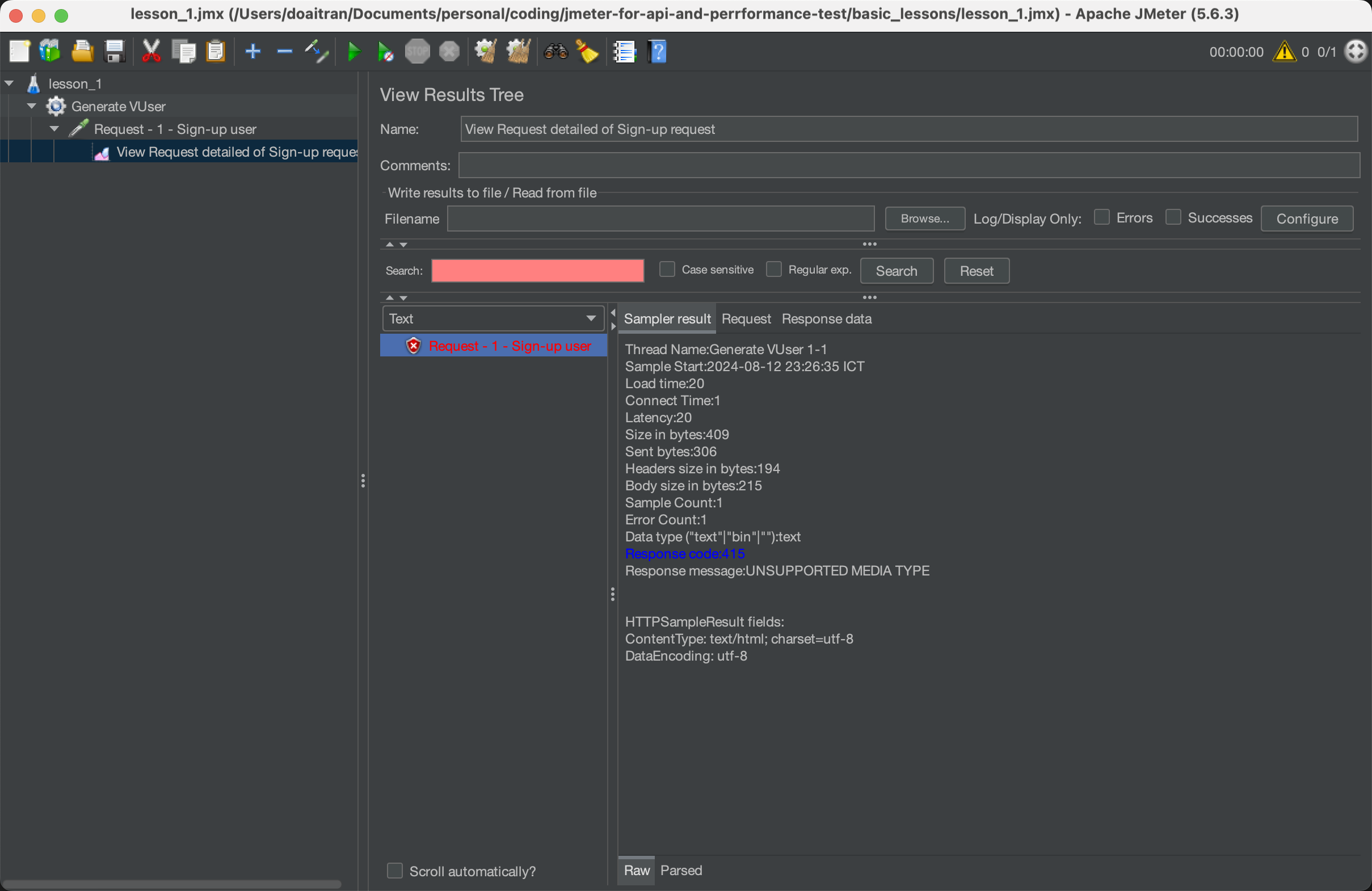Toggle the Case sensitive checkbox

pos(667,270)
